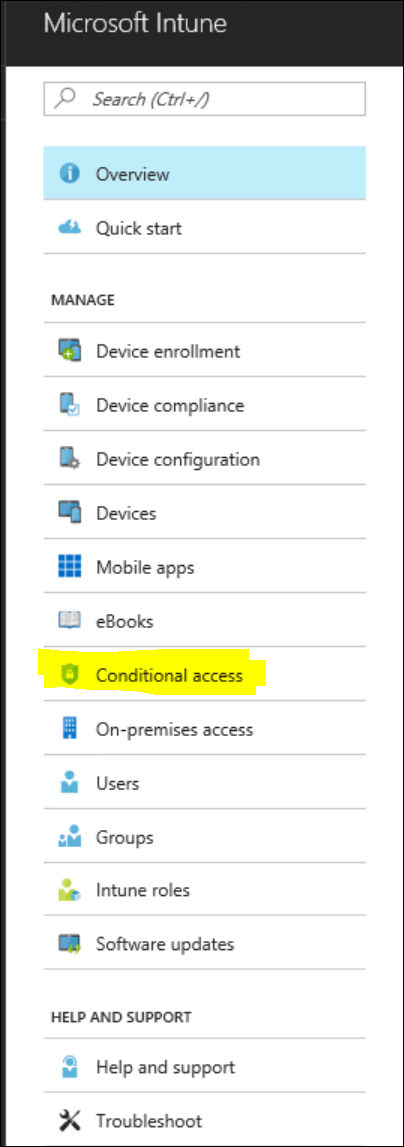404x1147 pixels.
Task: Open the highlighted Conditional access entry
Action: (205, 675)
